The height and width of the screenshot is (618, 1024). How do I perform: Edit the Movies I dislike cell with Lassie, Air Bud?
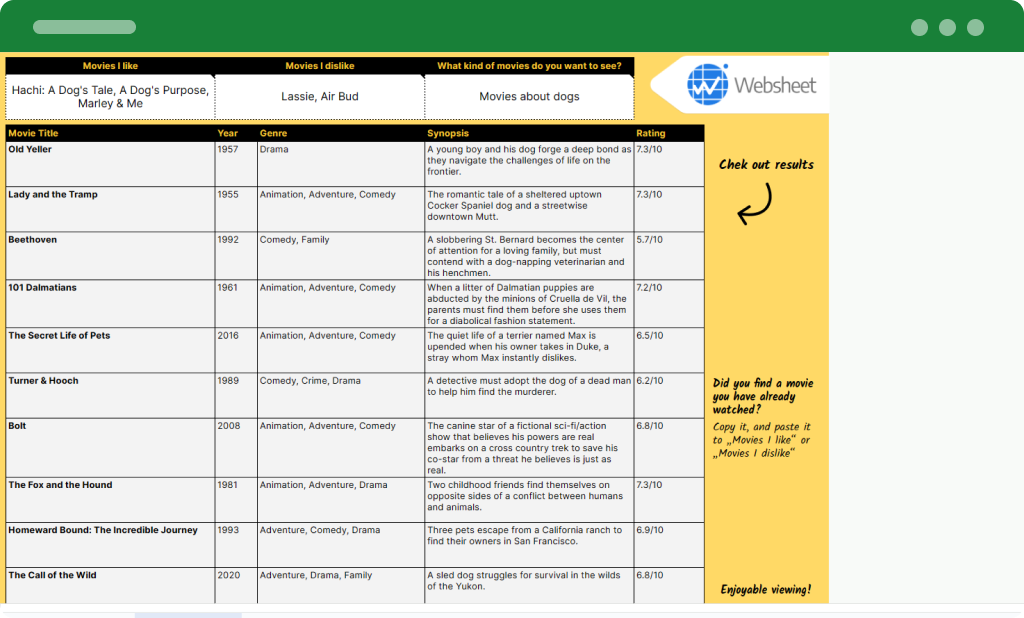(x=320, y=97)
